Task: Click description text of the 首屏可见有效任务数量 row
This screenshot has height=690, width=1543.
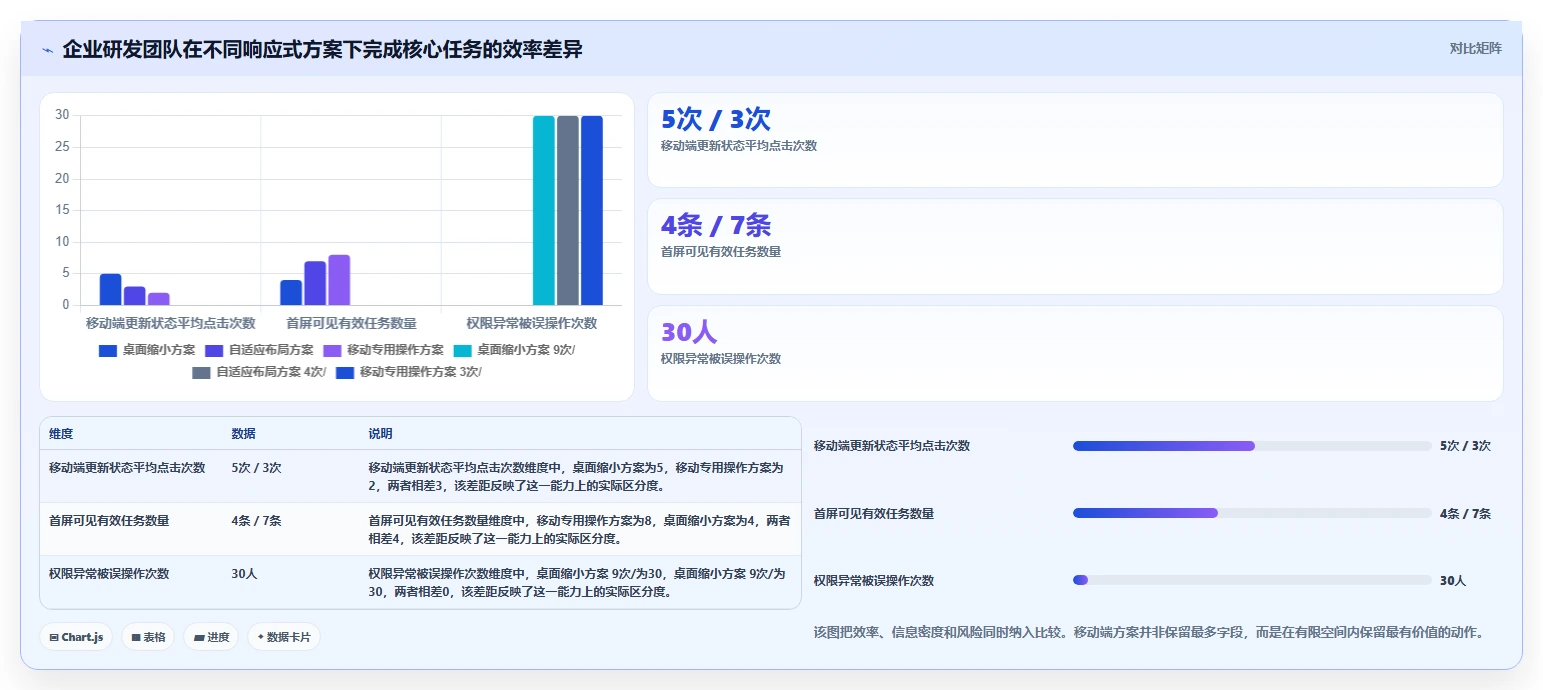Action: [579, 529]
